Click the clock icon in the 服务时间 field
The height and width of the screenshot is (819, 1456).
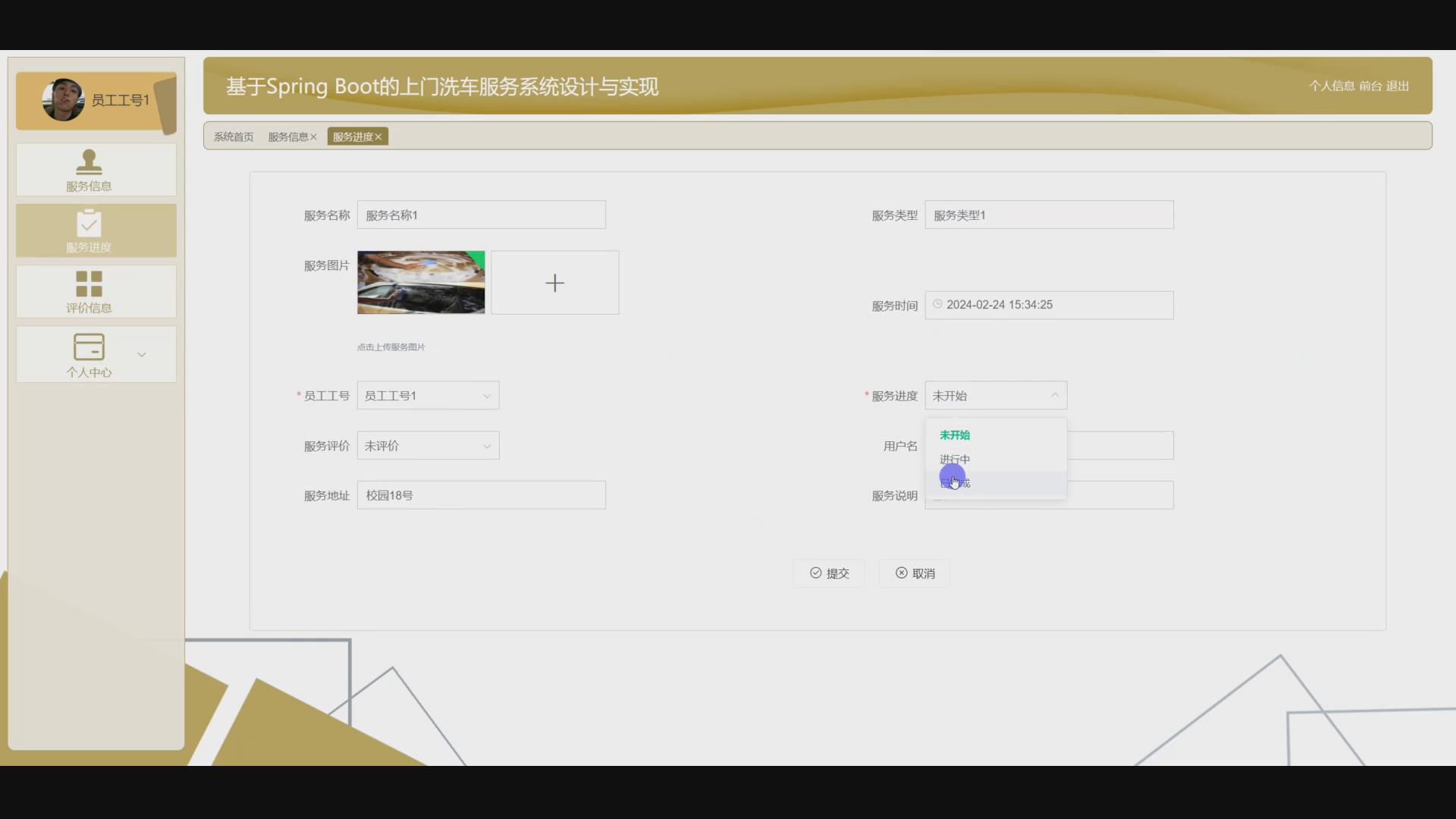click(x=939, y=304)
